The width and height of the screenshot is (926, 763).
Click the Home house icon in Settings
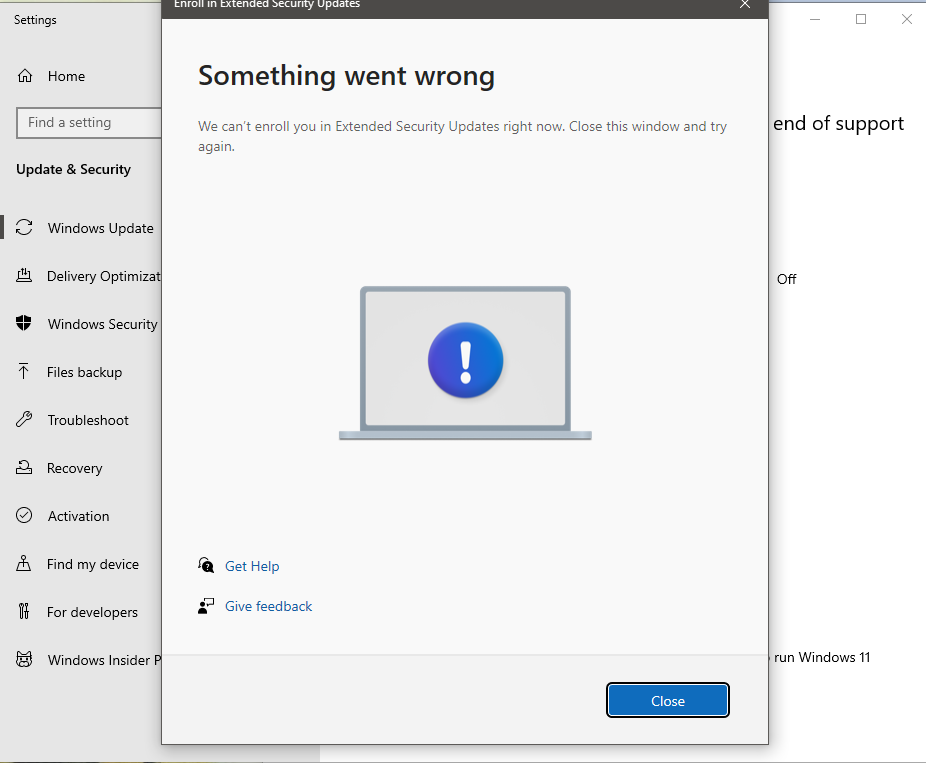pyautogui.click(x=25, y=76)
